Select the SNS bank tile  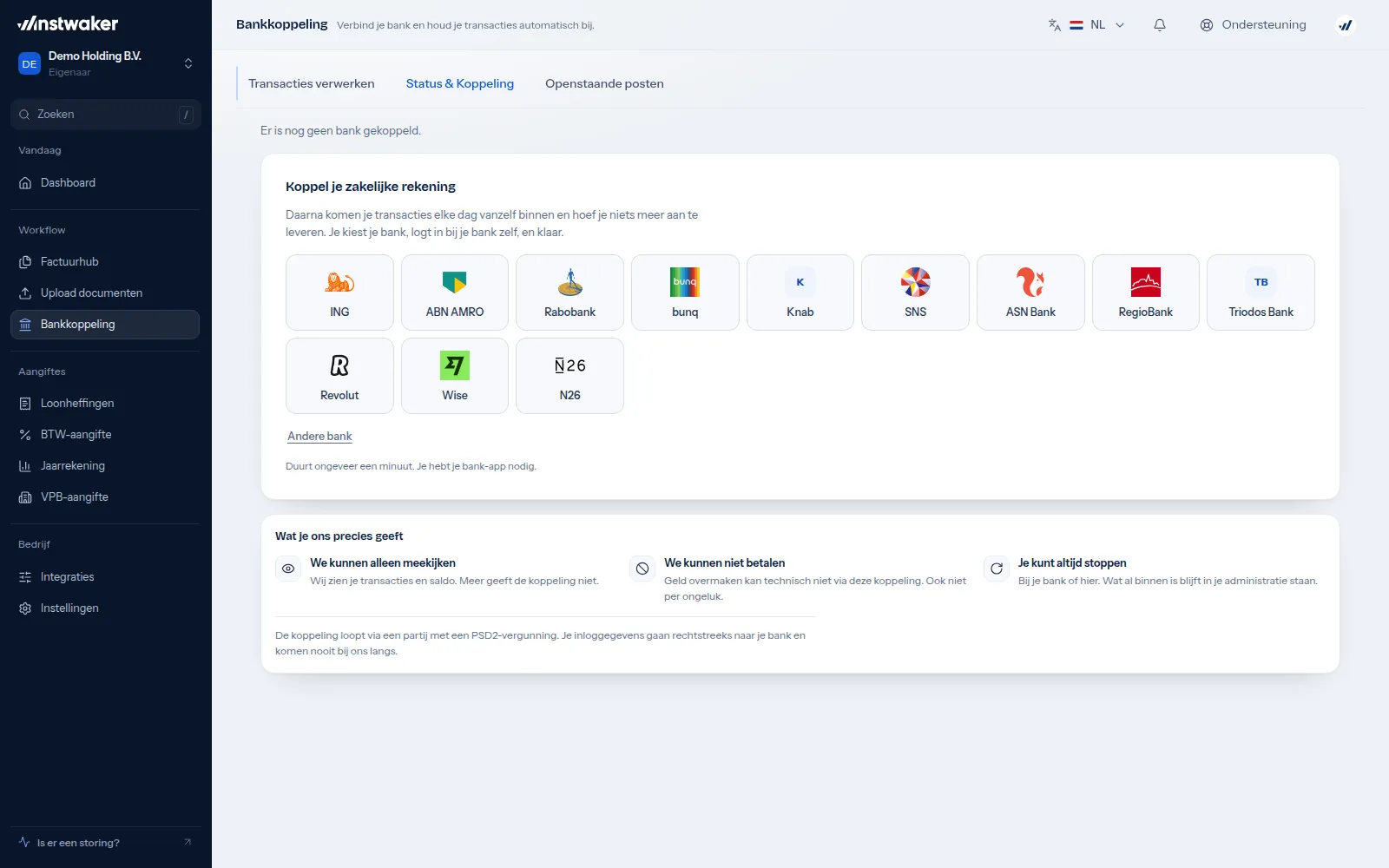click(x=915, y=293)
